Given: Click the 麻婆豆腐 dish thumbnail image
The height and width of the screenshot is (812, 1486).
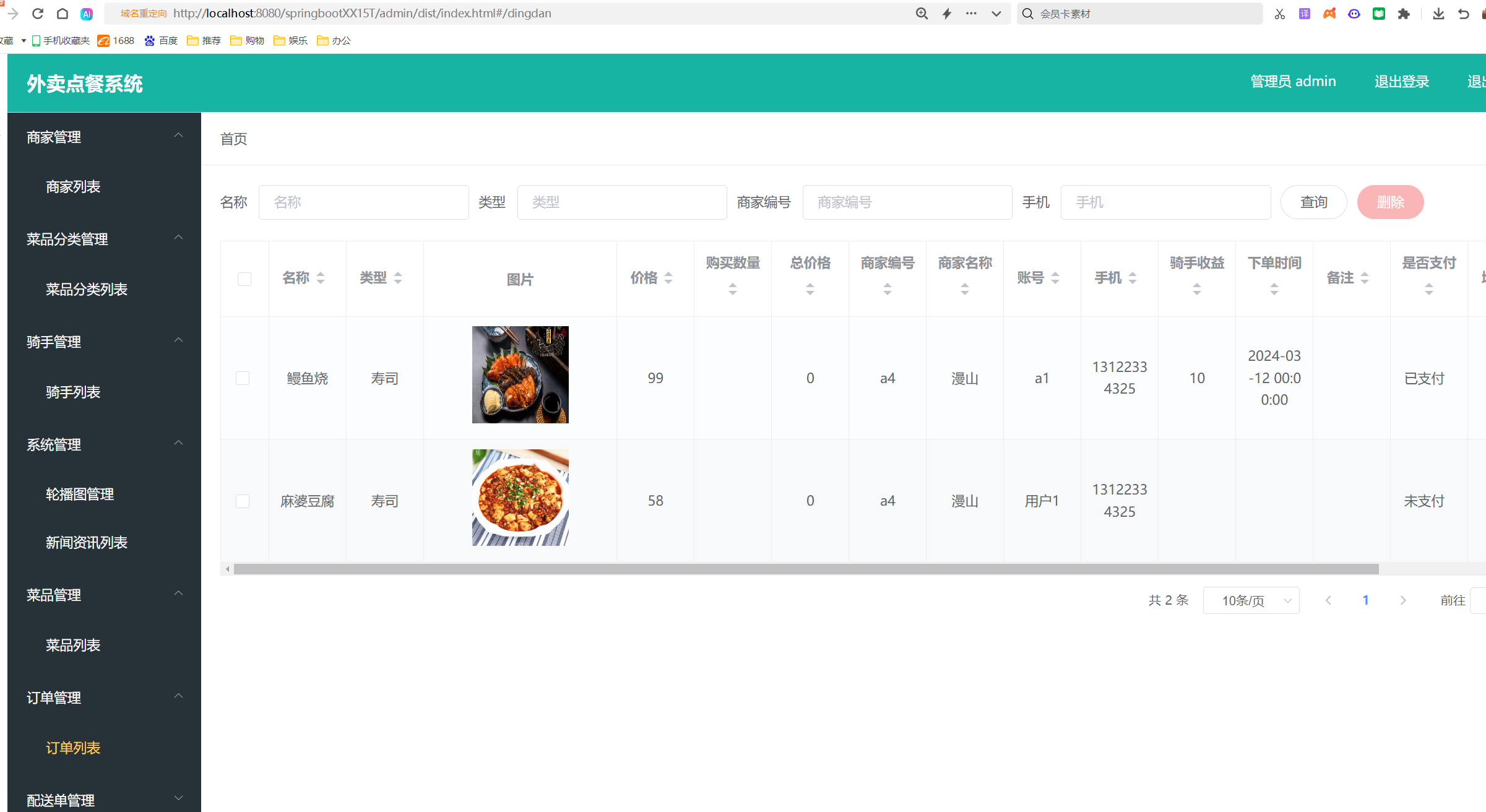Looking at the screenshot, I should (x=520, y=497).
